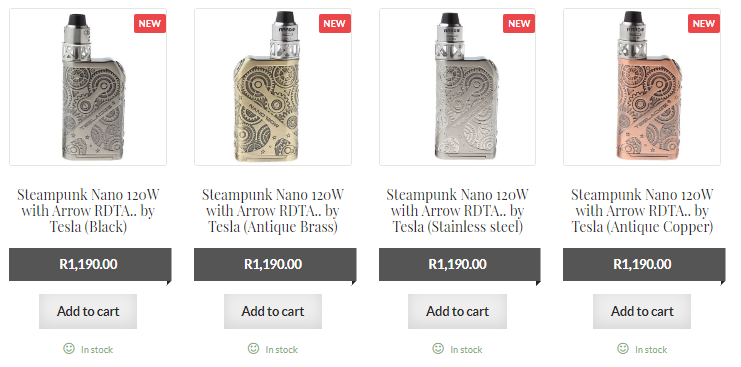Click smiley in-stock icon under Black product
The height and width of the screenshot is (367, 741).
(69, 349)
